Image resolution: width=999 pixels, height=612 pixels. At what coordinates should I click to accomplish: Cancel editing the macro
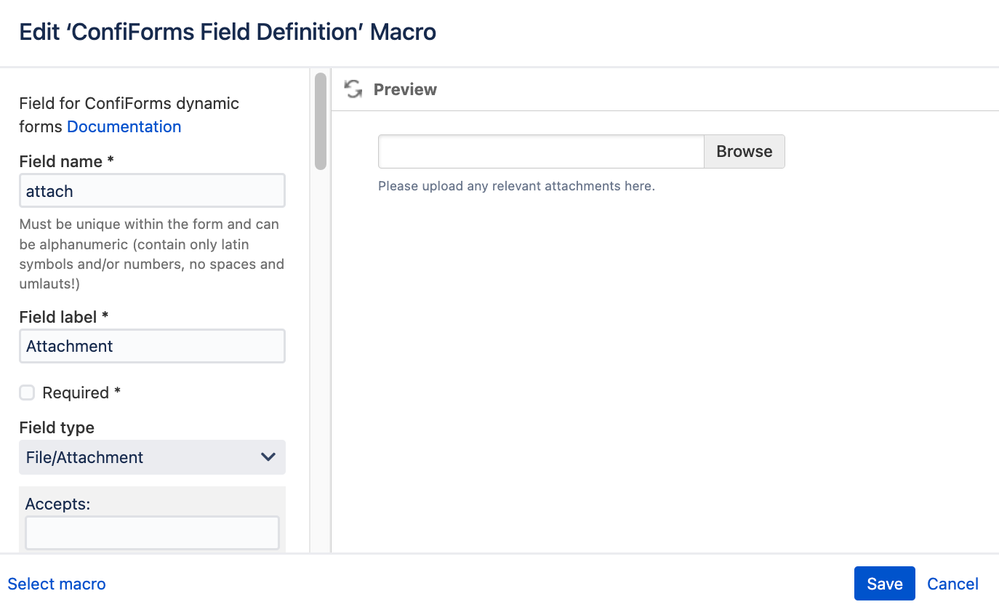pyautogui.click(x=952, y=584)
